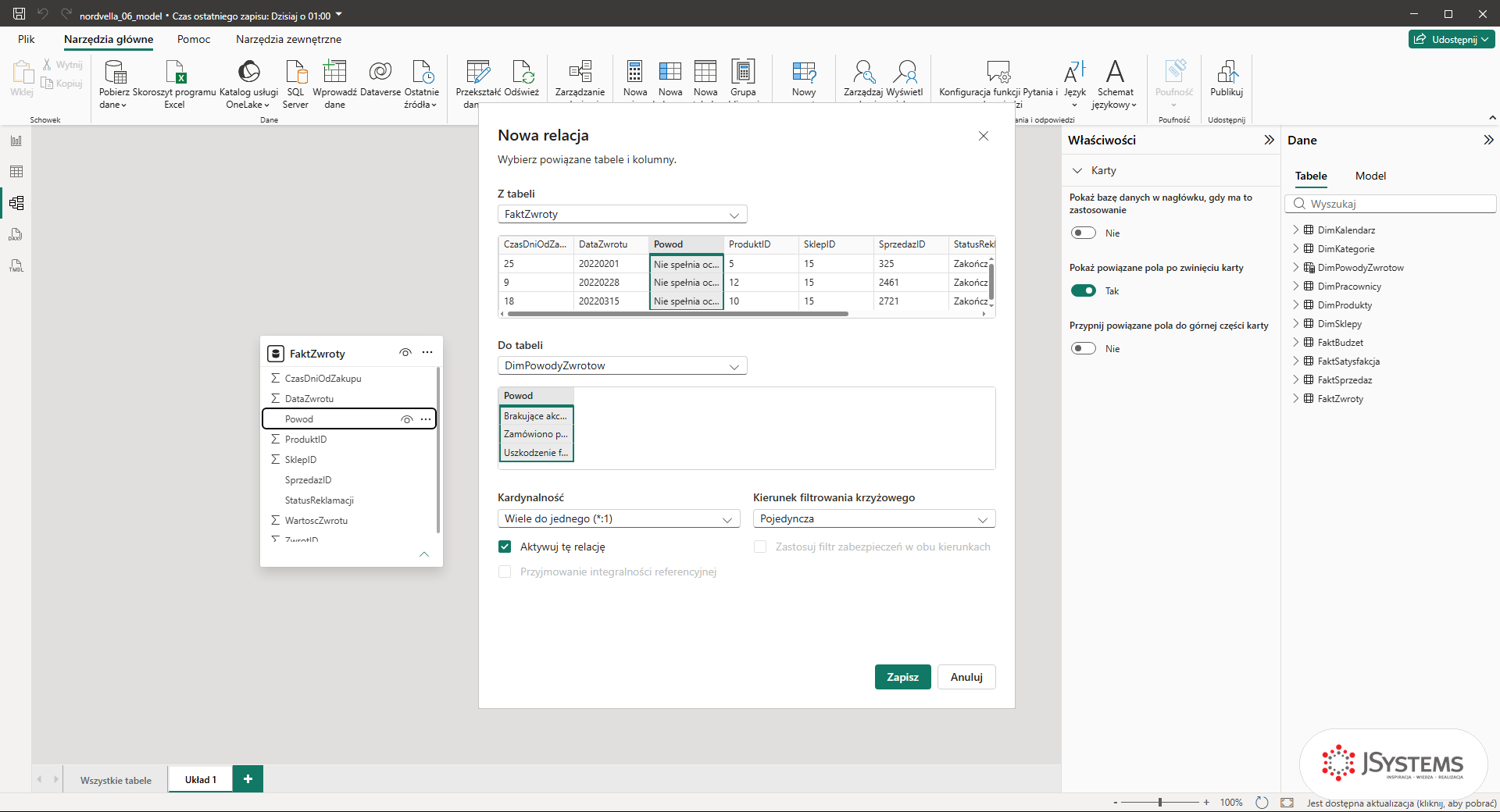Click the Save icon in title bar

point(19,14)
